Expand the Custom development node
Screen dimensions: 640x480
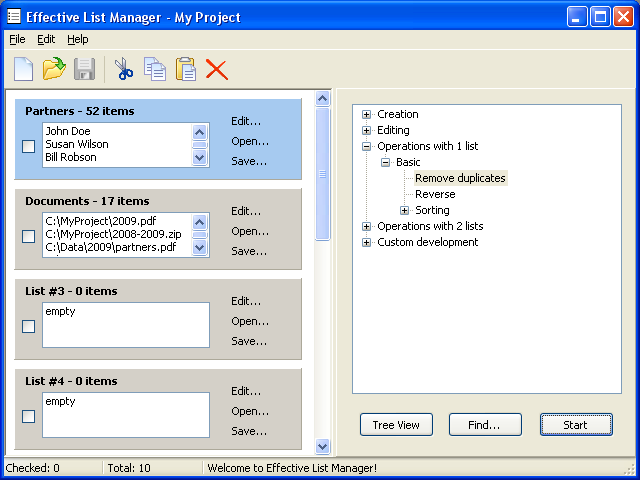tap(366, 242)
